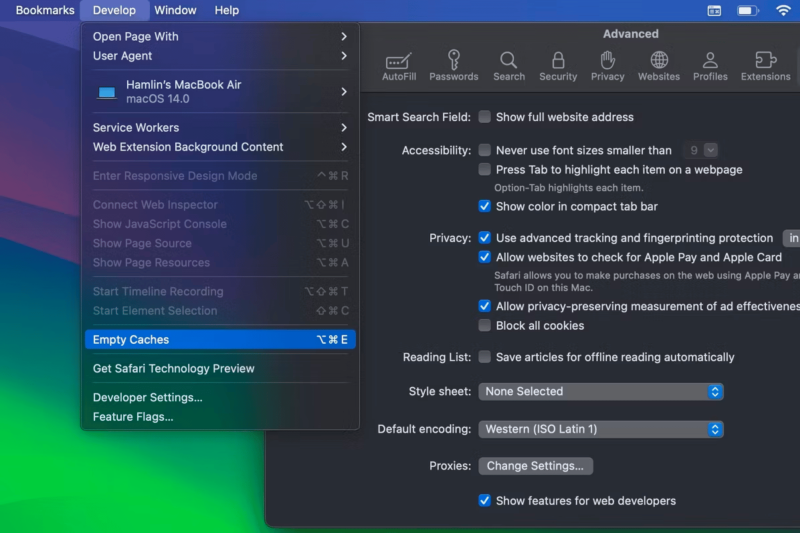Image resolution: width=800 pixels, height=533 pixels.
Task: Toggle Show color in compact tab bar
Action: coord(485,206)
